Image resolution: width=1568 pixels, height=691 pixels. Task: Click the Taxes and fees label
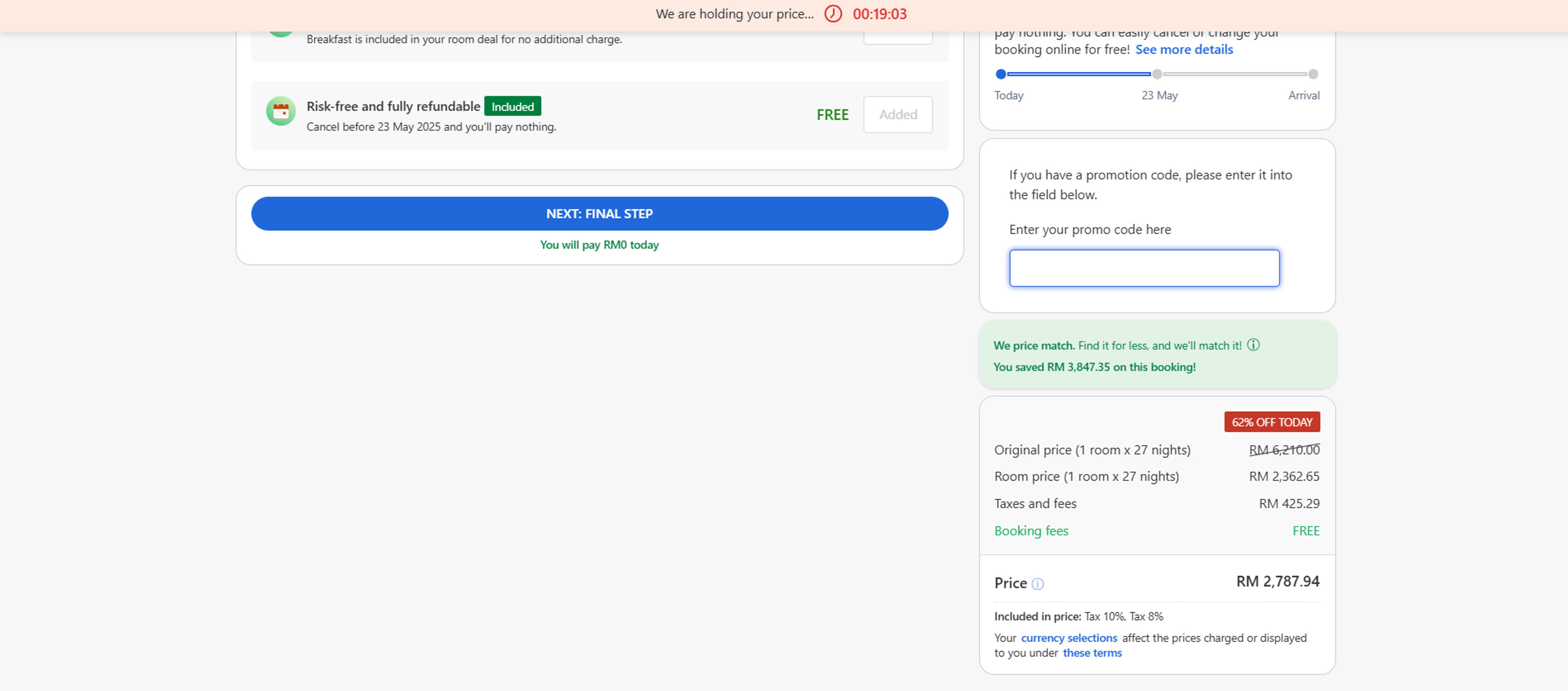1036,504
